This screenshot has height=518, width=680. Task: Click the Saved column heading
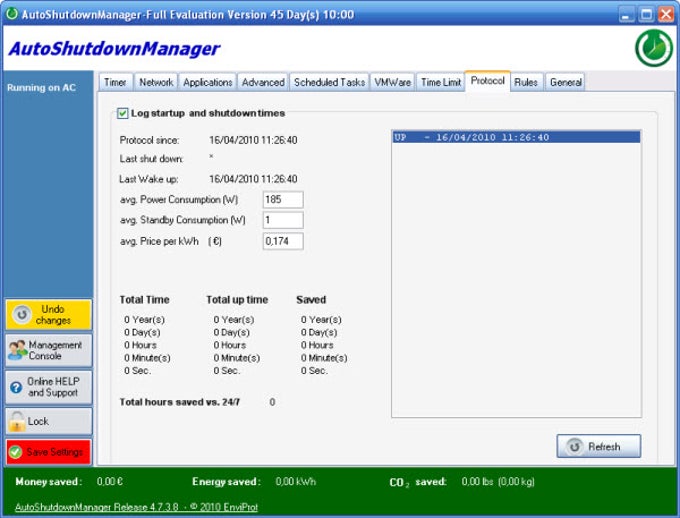coord(311,300)
